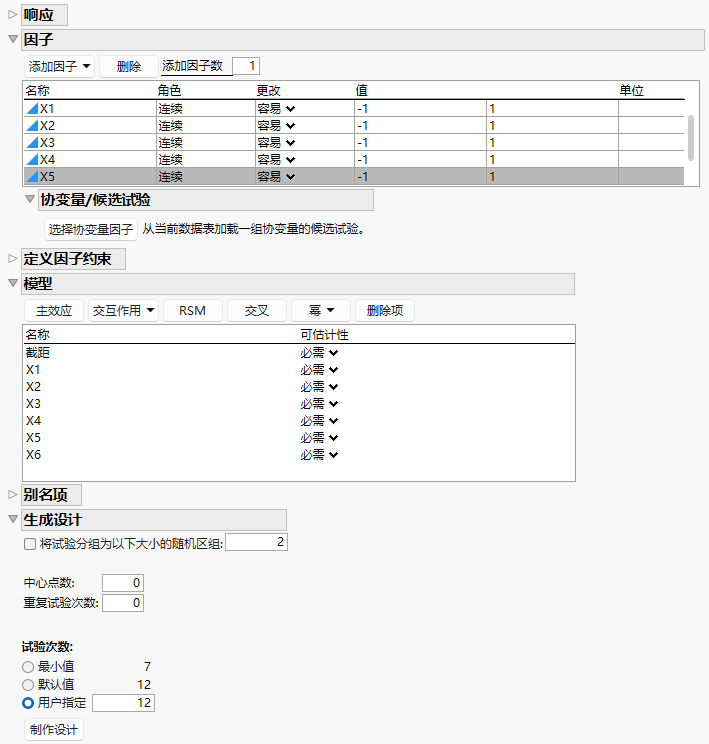Image resolution: width=709 pixels, height=744 pixels.
Task: Select the X4 factor name
Action: pyautogui.click(x=47, y=159)
